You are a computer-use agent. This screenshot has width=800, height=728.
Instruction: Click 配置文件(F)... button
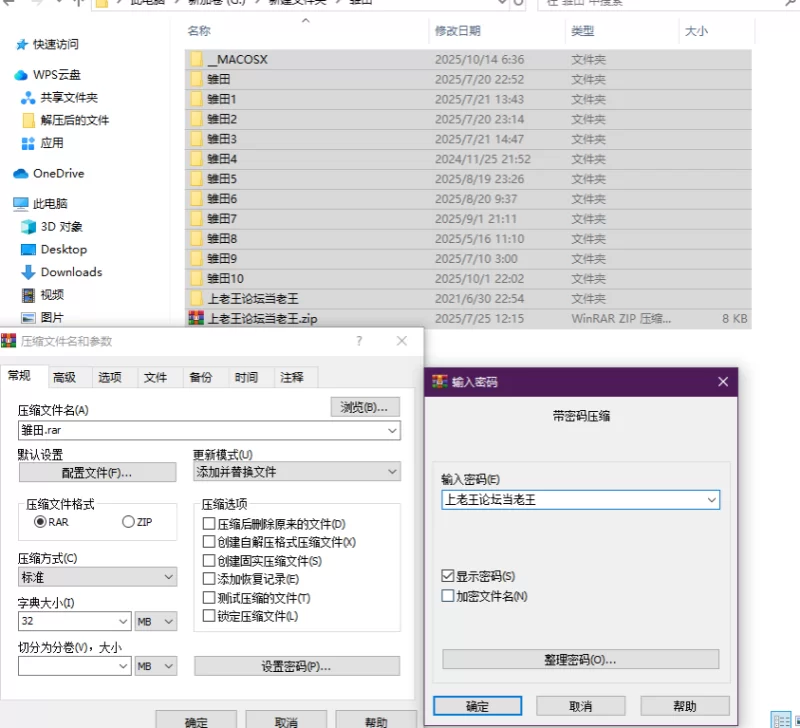coord(97,472)
